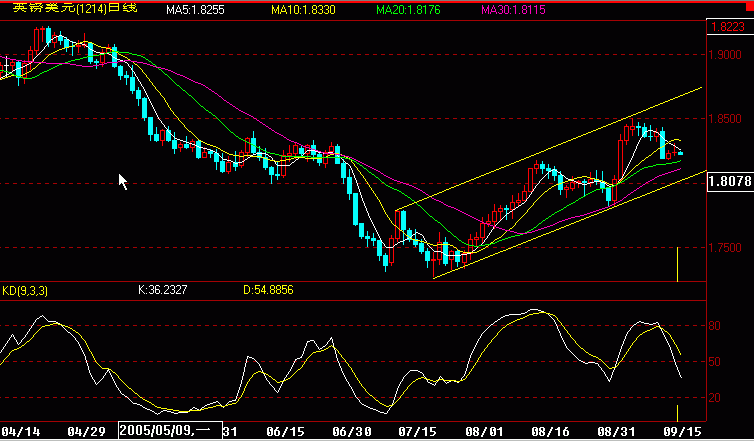Click the 1.8500 price axis label
Viewport: 754px width, 441px height.
[x=725, y=119]
